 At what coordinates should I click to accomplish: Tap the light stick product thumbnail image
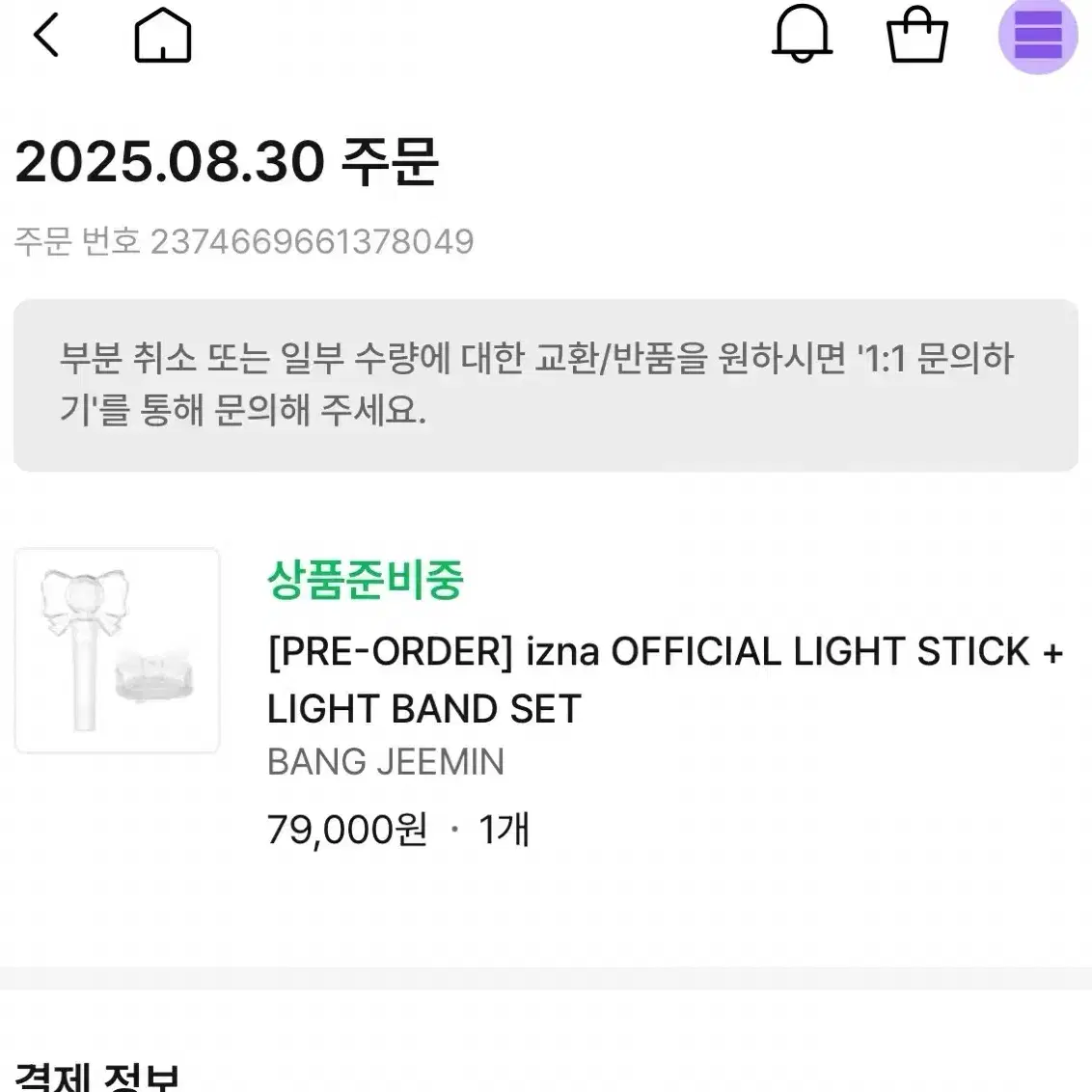116,651
